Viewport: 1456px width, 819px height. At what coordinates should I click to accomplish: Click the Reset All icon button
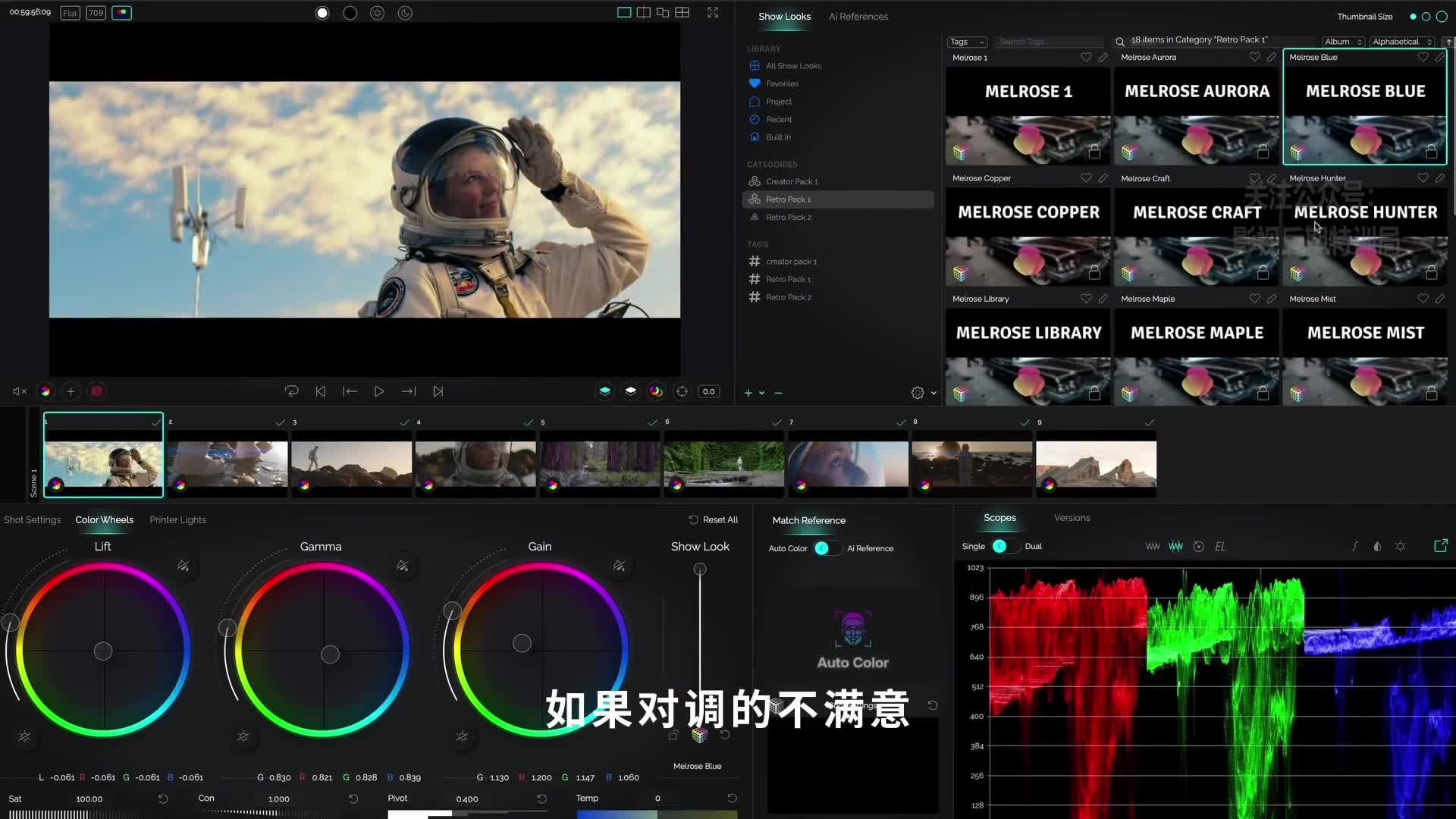pos(693,520)
